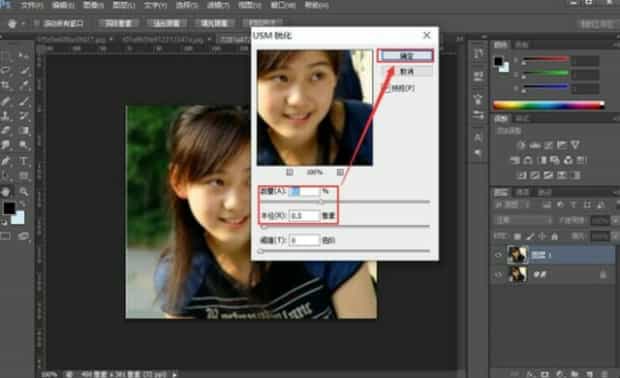The height and width of the screenshot is (378, 620).
Task: Click the lock icon on the background layer
Action: click(x=603, y=274)
